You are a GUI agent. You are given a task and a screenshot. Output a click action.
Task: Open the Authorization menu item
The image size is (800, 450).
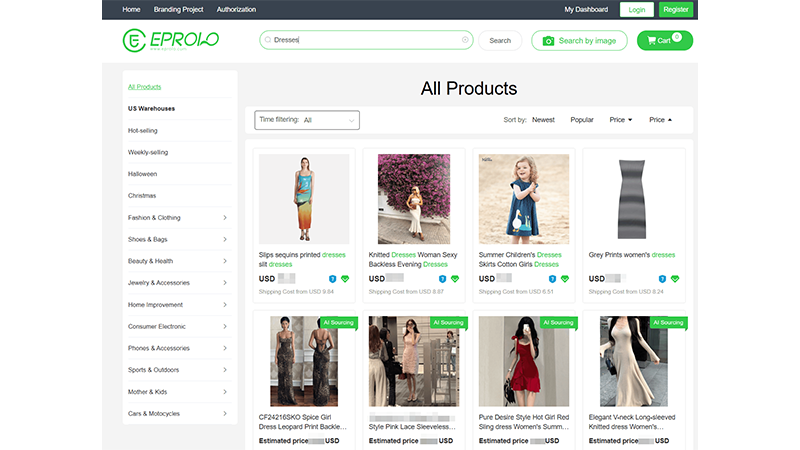pos(236,9)
